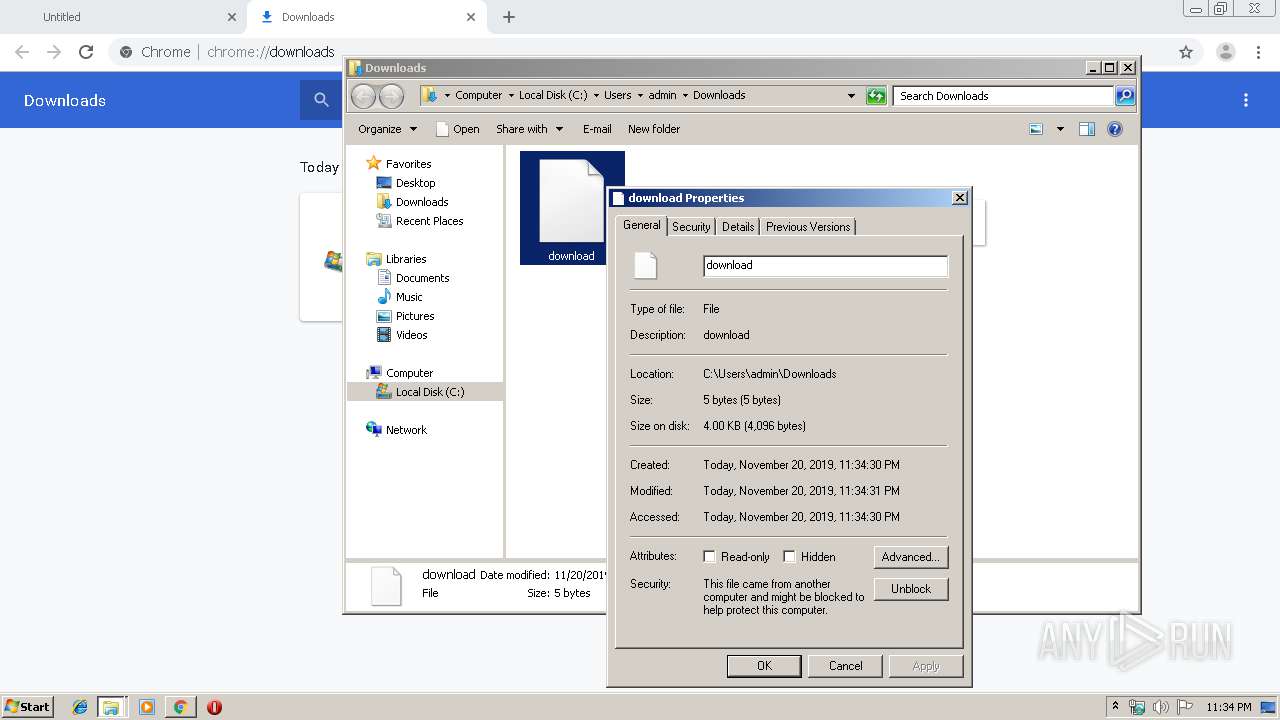Expand Local Disk (C:) breadcrumb arrow

pos(595,96)
